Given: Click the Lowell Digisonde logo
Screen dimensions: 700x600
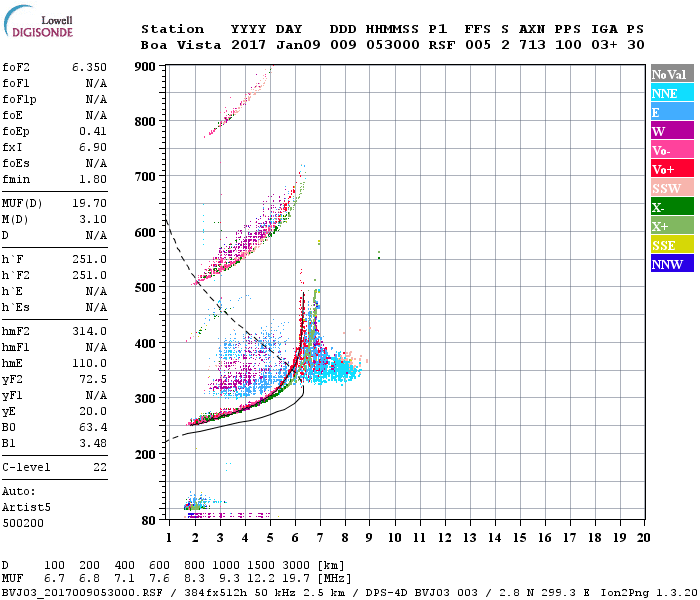Looking at the screenshot, I should pos(38,21).
